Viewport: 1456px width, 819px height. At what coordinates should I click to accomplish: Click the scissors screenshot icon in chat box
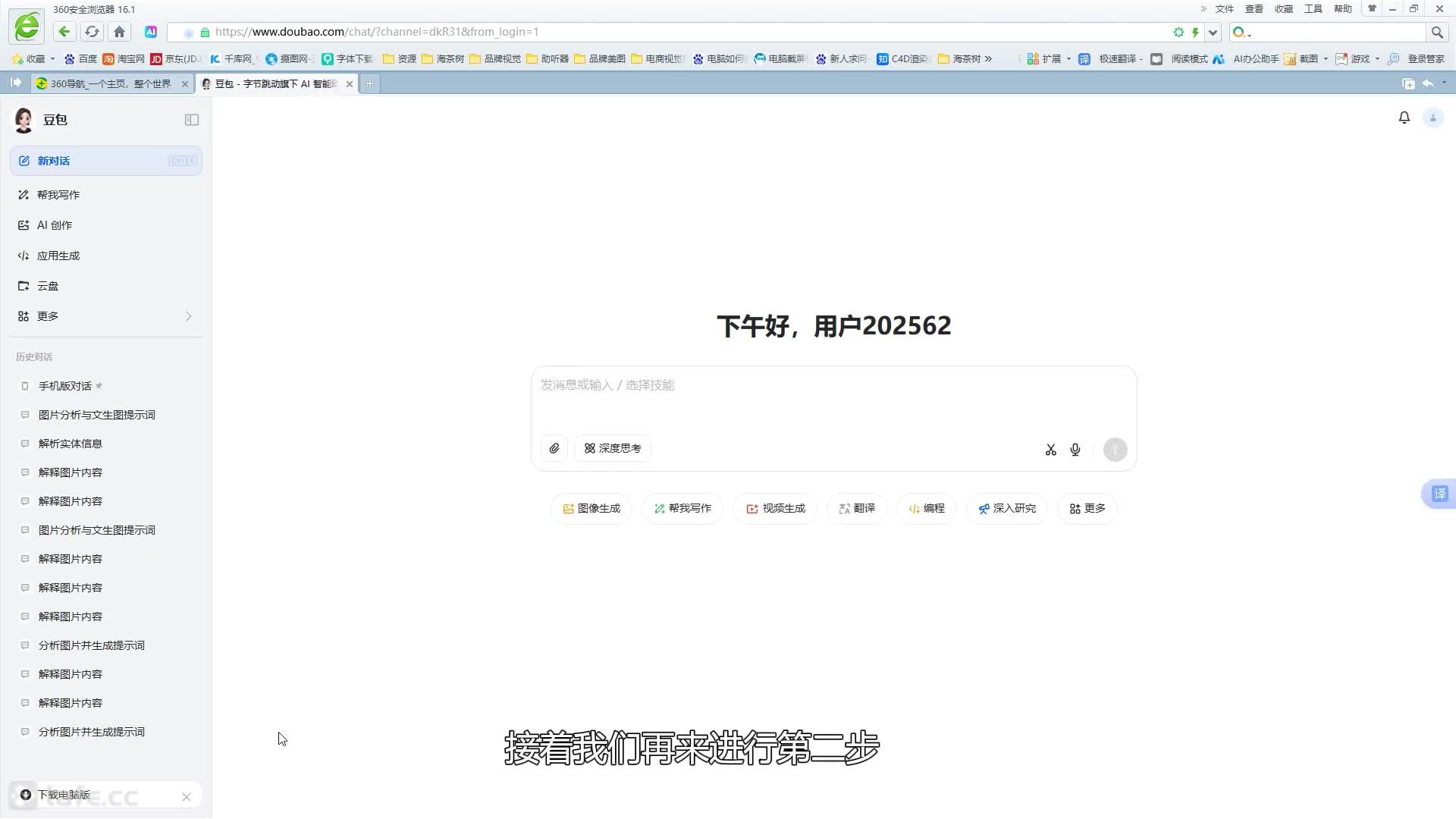pyautogui.click(x=1050, y=450)
